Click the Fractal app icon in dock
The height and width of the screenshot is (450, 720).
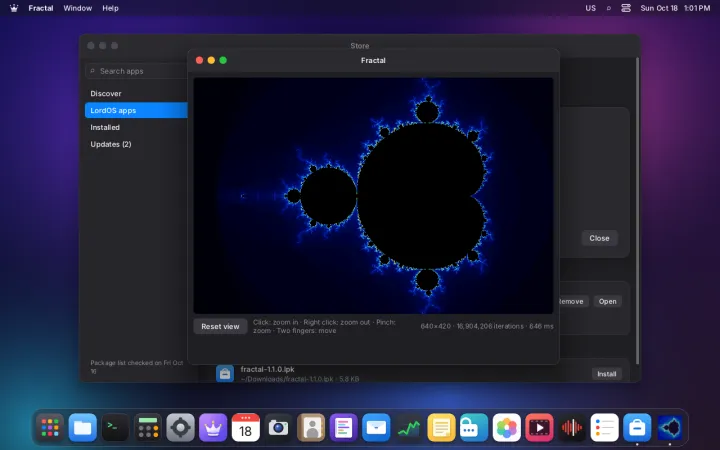click(x=669, y=428)
